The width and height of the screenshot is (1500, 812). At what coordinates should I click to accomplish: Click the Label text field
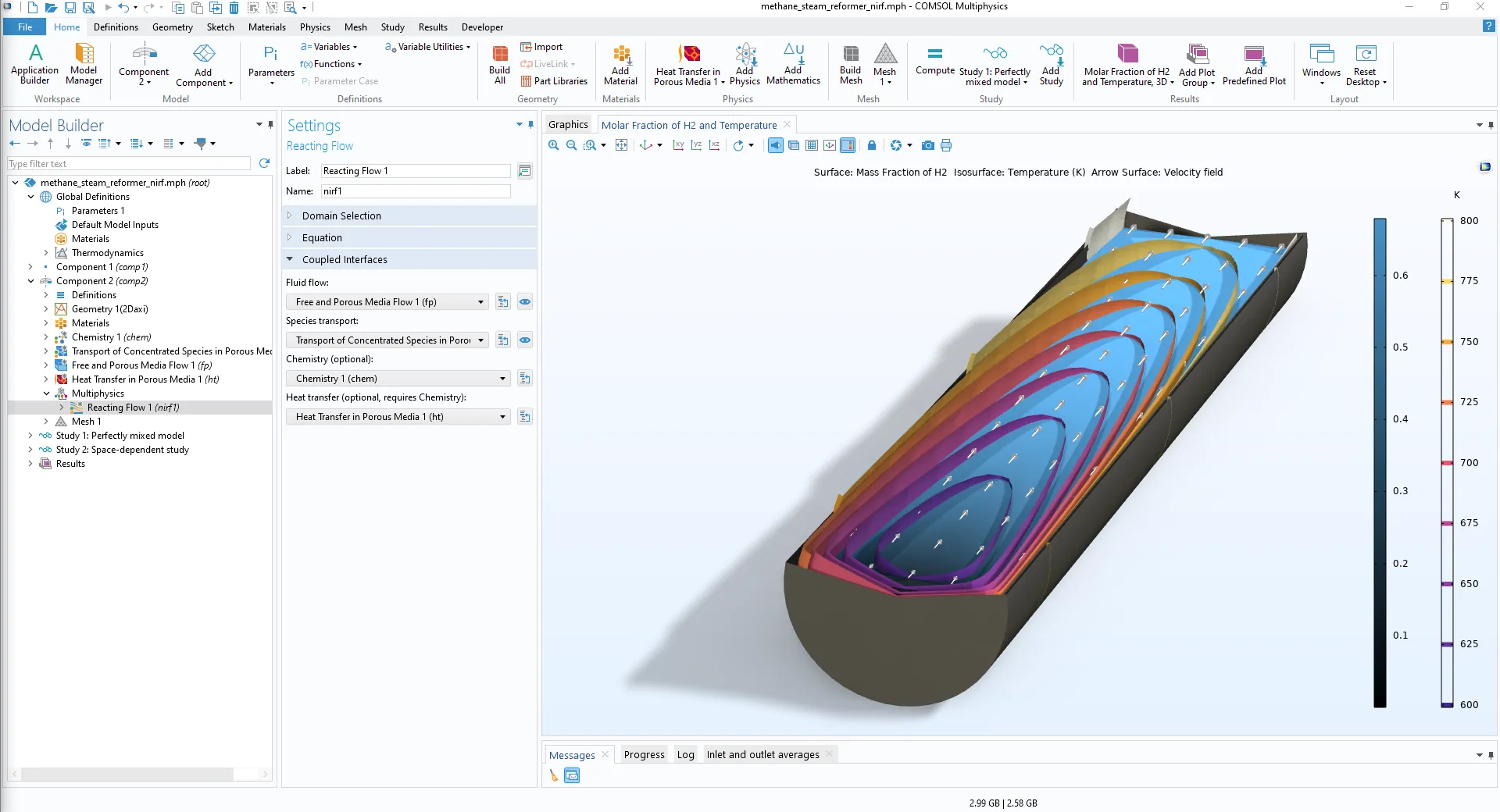(x=415, y=171)
